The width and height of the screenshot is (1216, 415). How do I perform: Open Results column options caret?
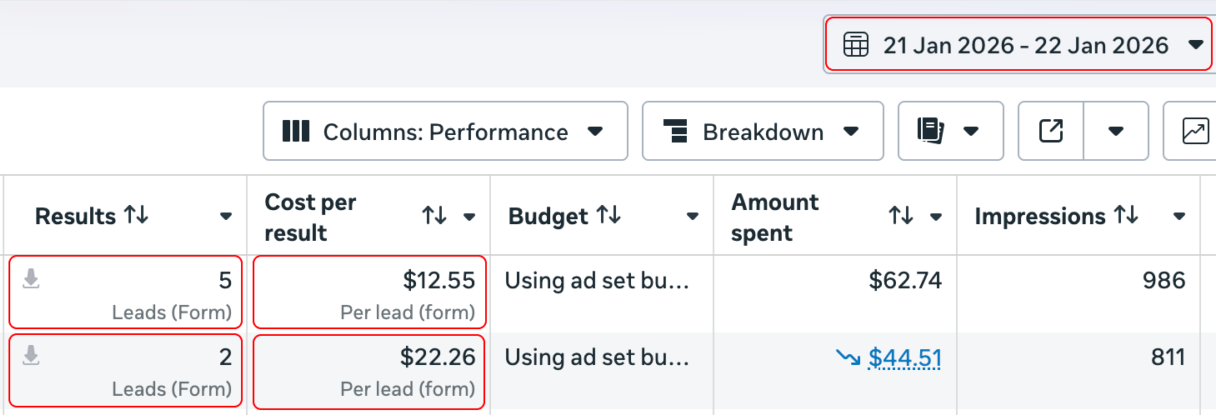(x=226, y=217)
